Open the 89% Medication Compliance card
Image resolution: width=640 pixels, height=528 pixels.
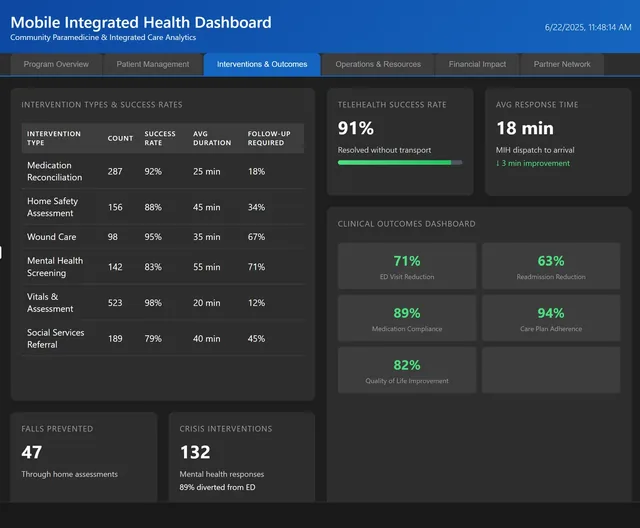click(407, 318)
